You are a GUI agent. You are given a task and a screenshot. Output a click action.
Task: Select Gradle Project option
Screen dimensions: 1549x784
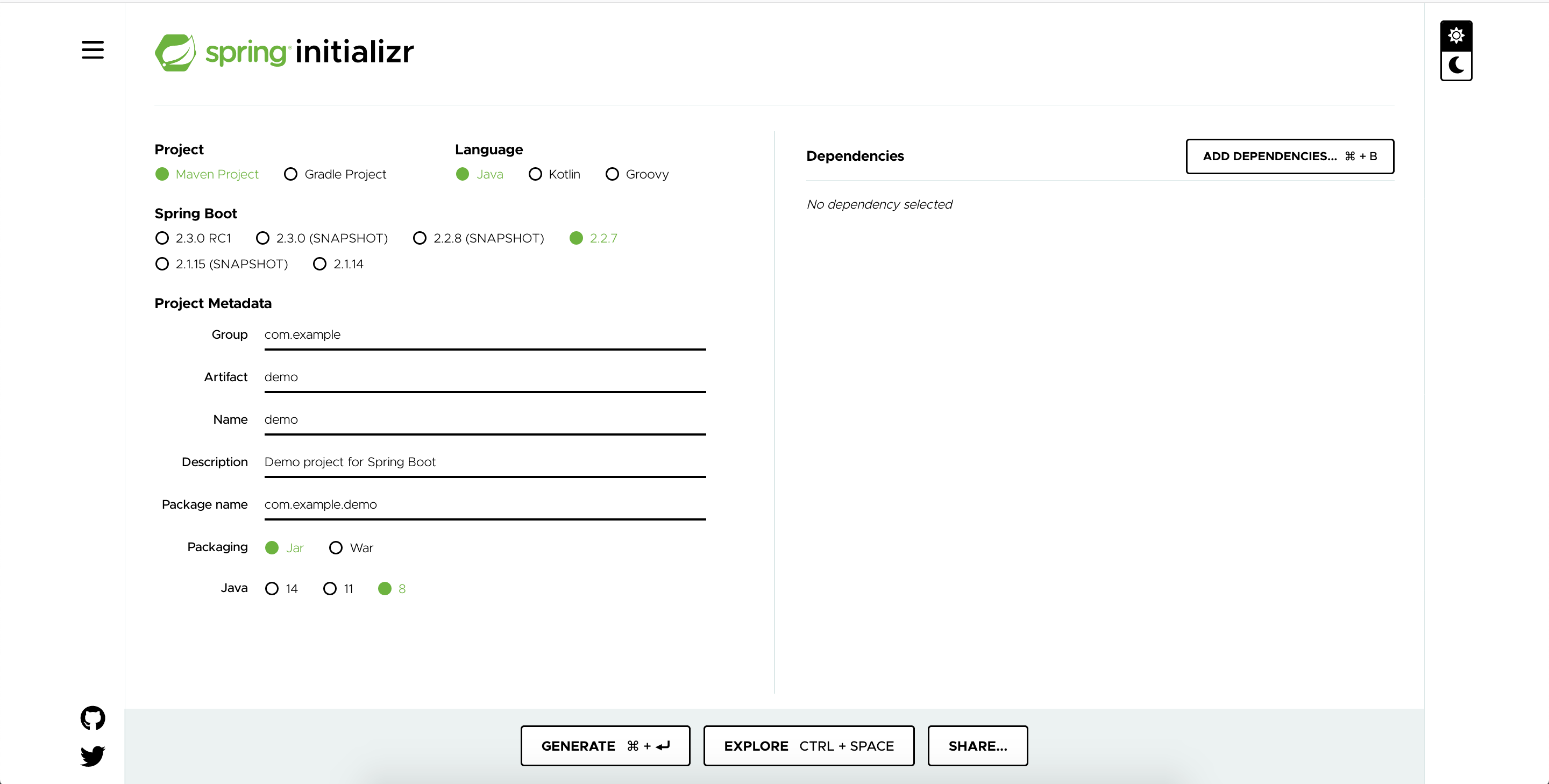336,174
